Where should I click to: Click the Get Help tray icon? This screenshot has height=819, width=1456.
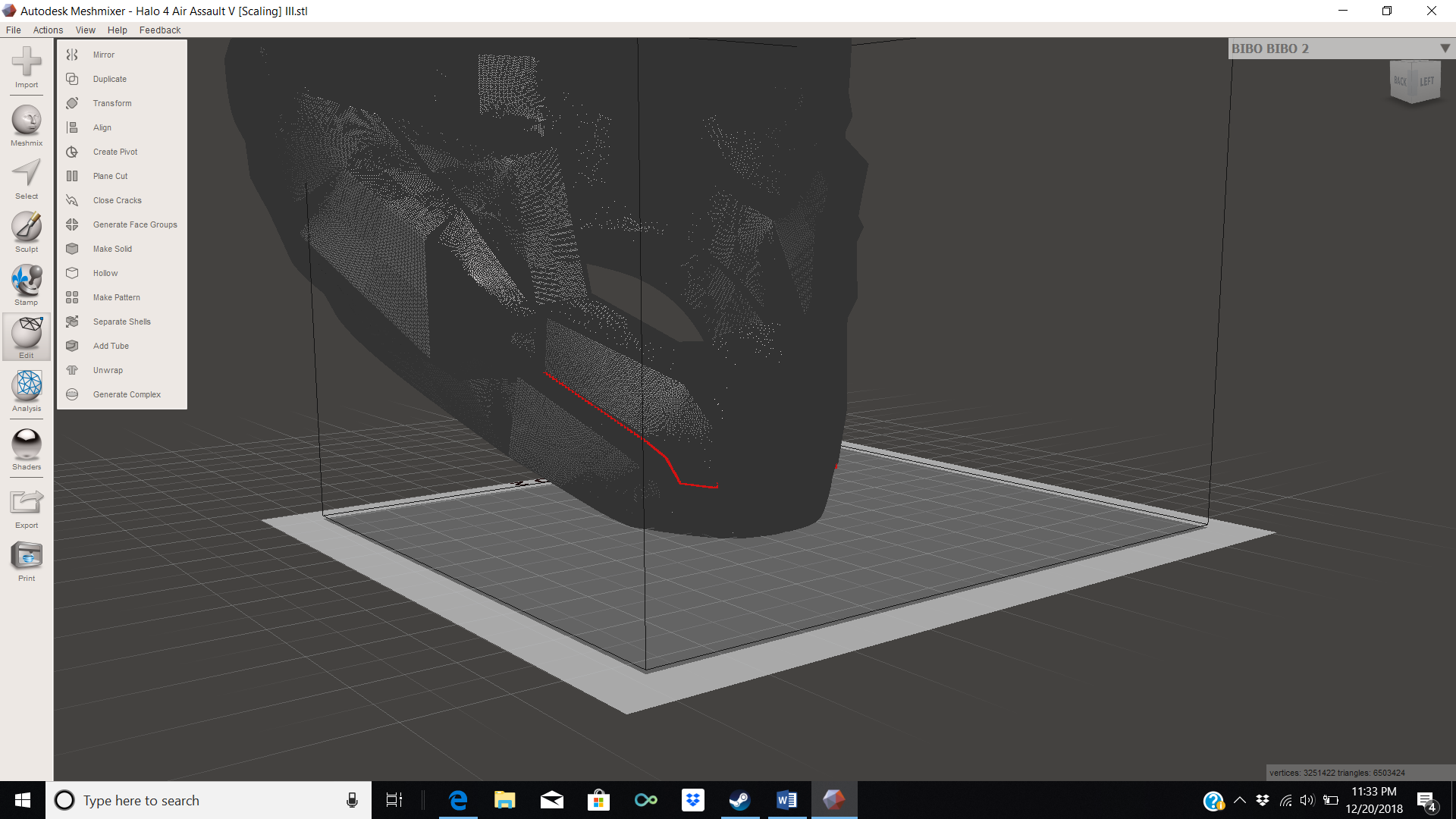pos(1213,800)
